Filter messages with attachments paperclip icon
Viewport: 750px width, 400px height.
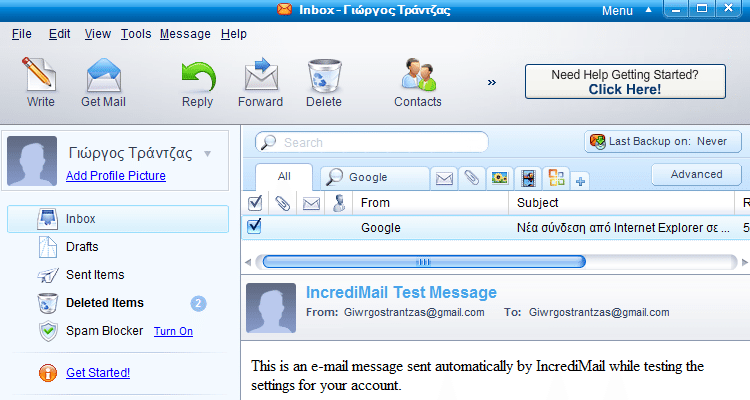tap(472, 178)
